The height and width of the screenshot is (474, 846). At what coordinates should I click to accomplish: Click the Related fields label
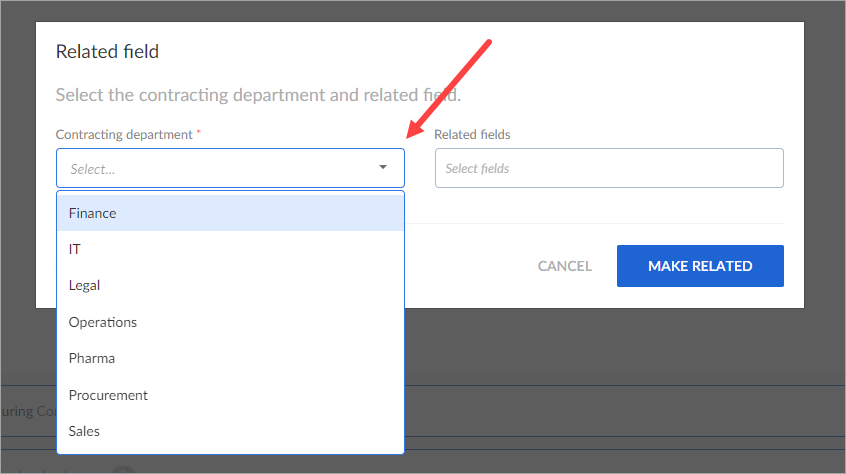pyautogui.click(x=472, y=134)
